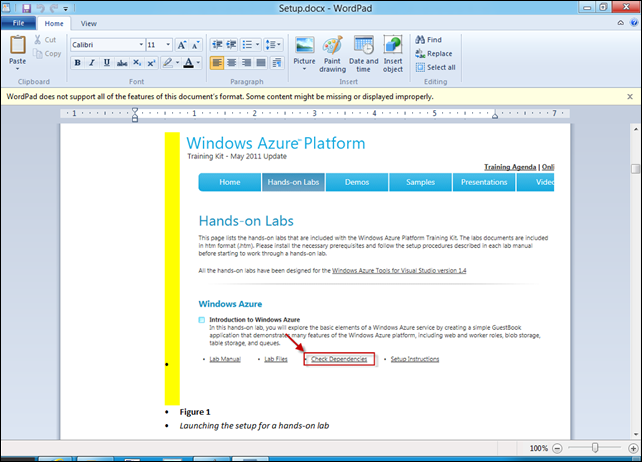Insert a Paint drawing
Image resolution: width=642 pixels, height=462 pixels.
click(x=332, y=54)
